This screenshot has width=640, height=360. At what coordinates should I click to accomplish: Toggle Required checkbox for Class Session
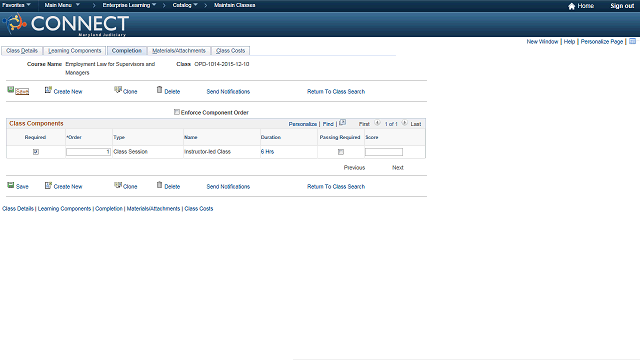click(36, 152)
